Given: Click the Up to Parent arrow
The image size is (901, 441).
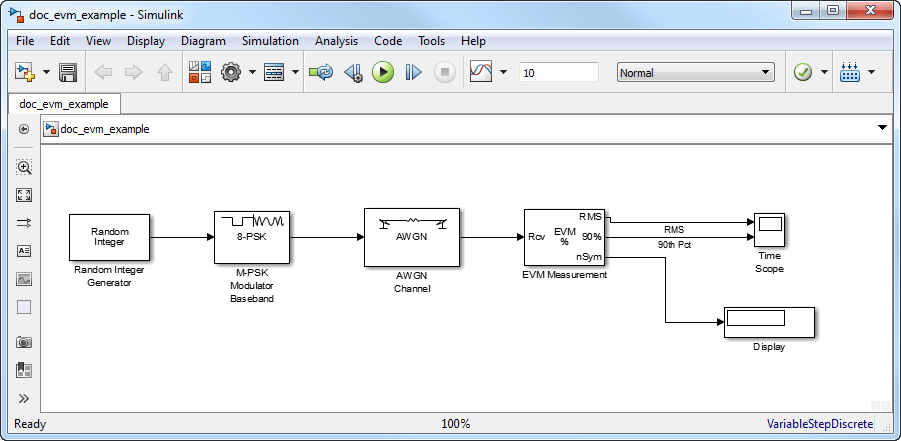Looking at the screenshot, I should pos(165,72).
